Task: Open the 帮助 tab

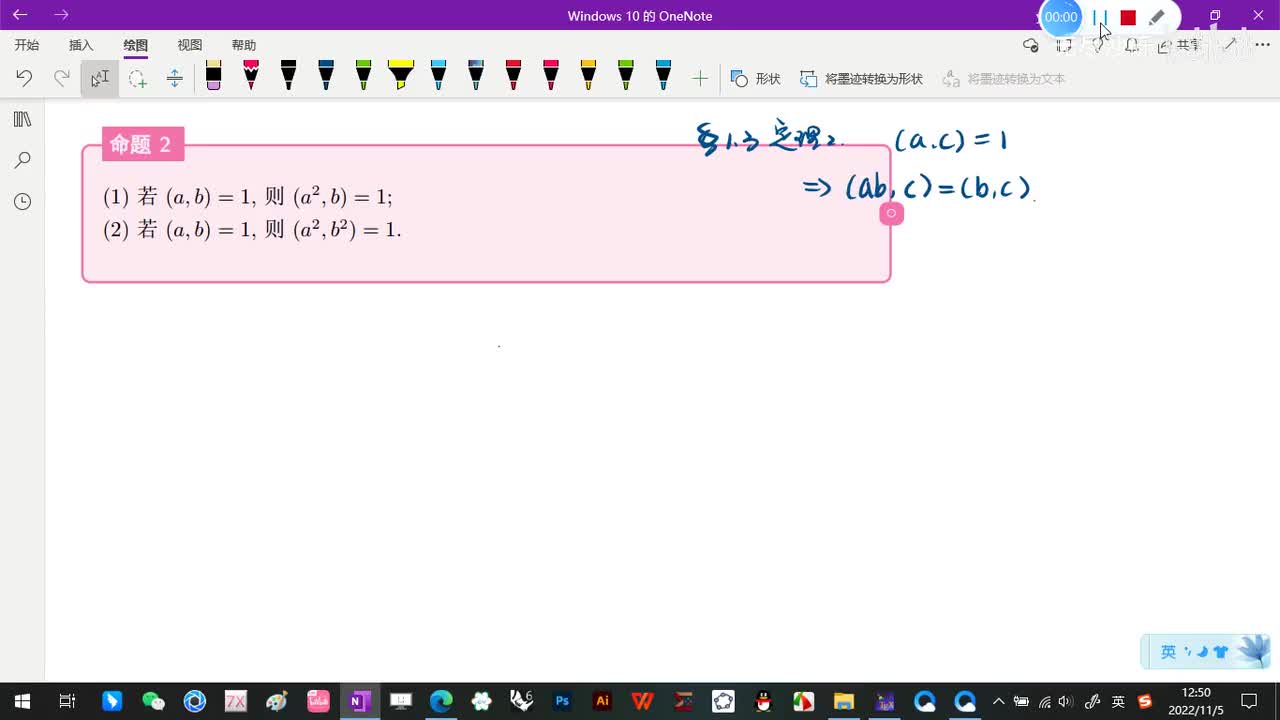Action: [243, 45]
